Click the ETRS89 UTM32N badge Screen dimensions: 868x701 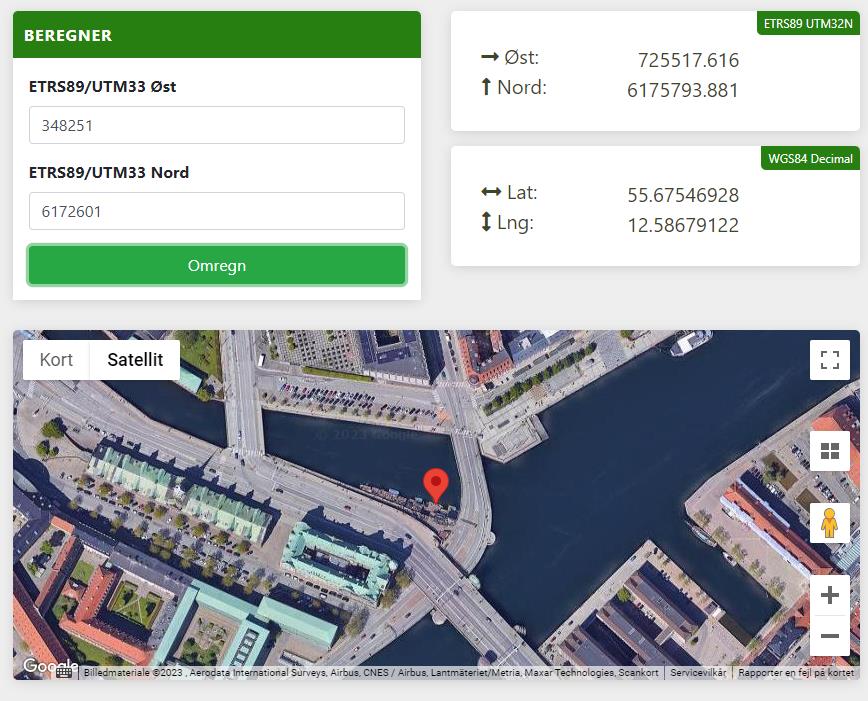(808, 23)
